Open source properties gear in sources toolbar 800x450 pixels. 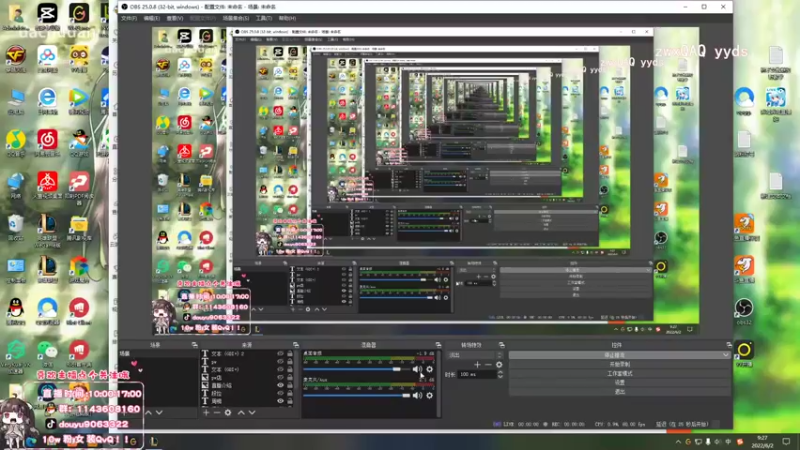228,412
